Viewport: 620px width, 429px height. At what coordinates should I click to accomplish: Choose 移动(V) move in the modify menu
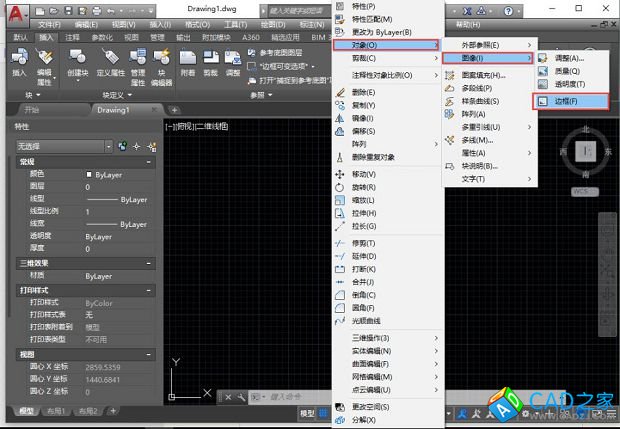(x=364, y=173)
